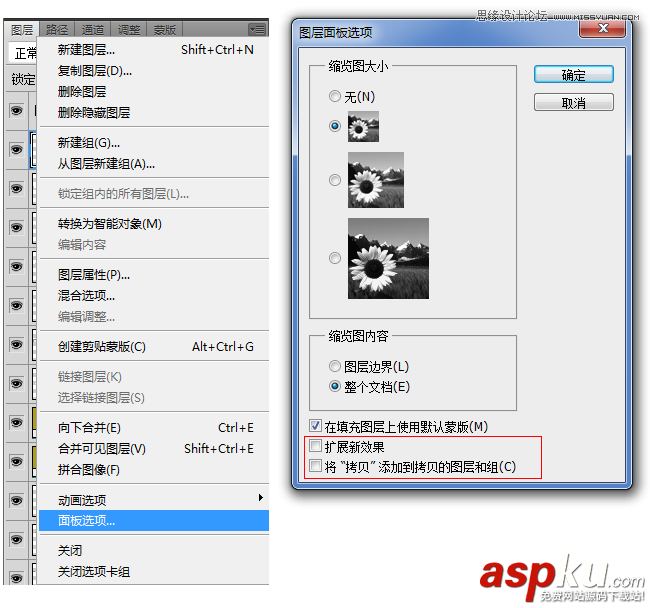Select 删除图层 menu entry

click(x=154, y=92)
